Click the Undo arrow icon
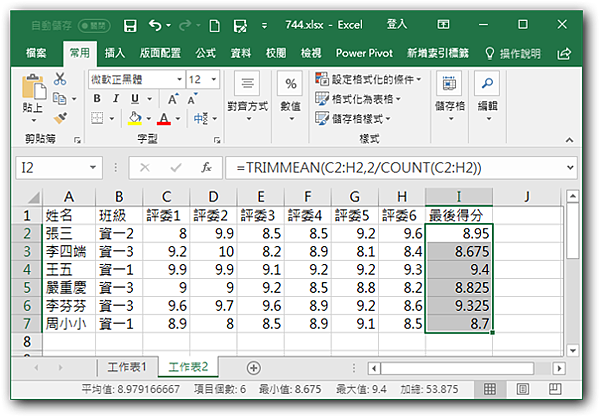 click(x=154, y=23)
